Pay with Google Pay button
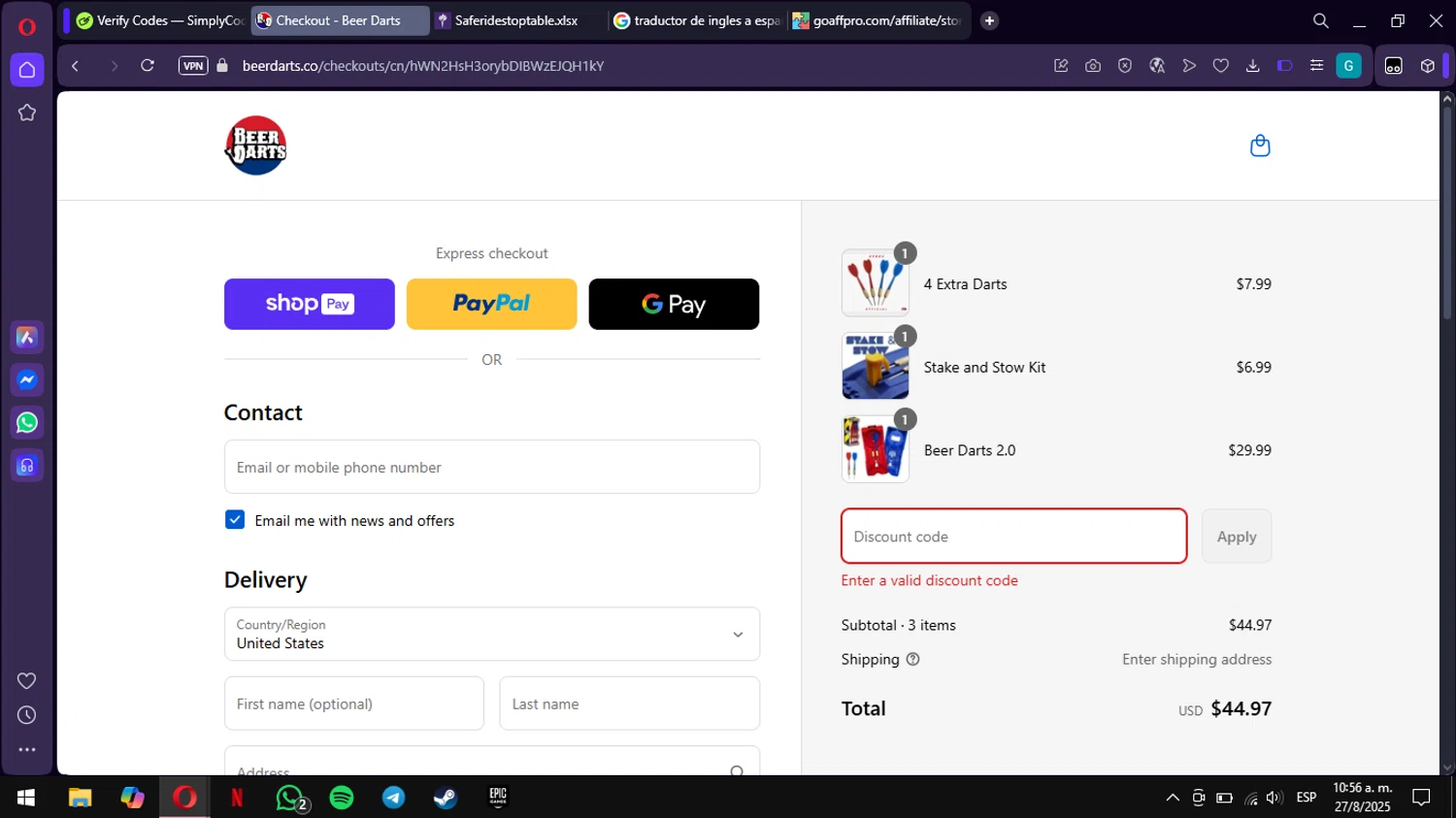The height and width of the screenshot is (818, 1456). click(x=674, y=304)
